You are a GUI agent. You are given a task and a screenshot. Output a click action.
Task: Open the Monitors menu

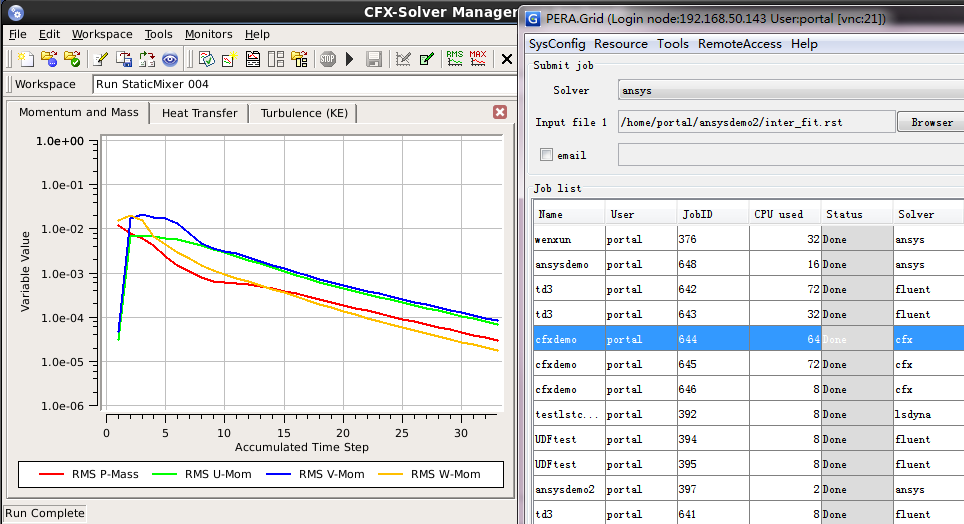click(x=208, y=34)
